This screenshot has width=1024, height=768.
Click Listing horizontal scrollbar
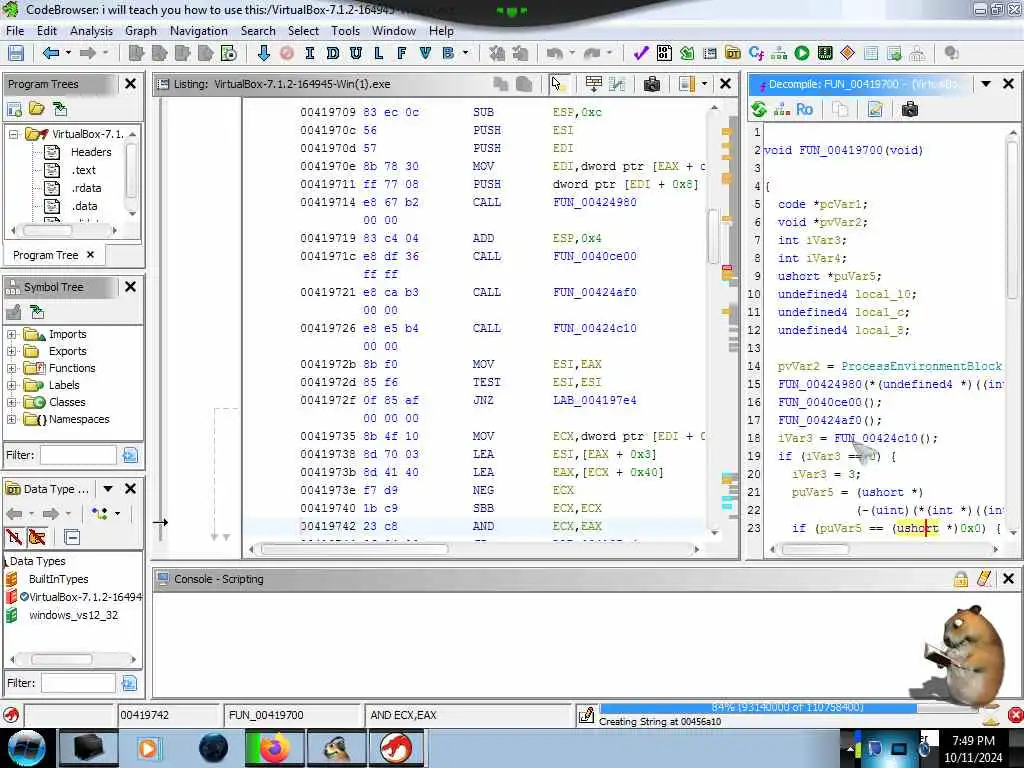(x=355, y=549)
